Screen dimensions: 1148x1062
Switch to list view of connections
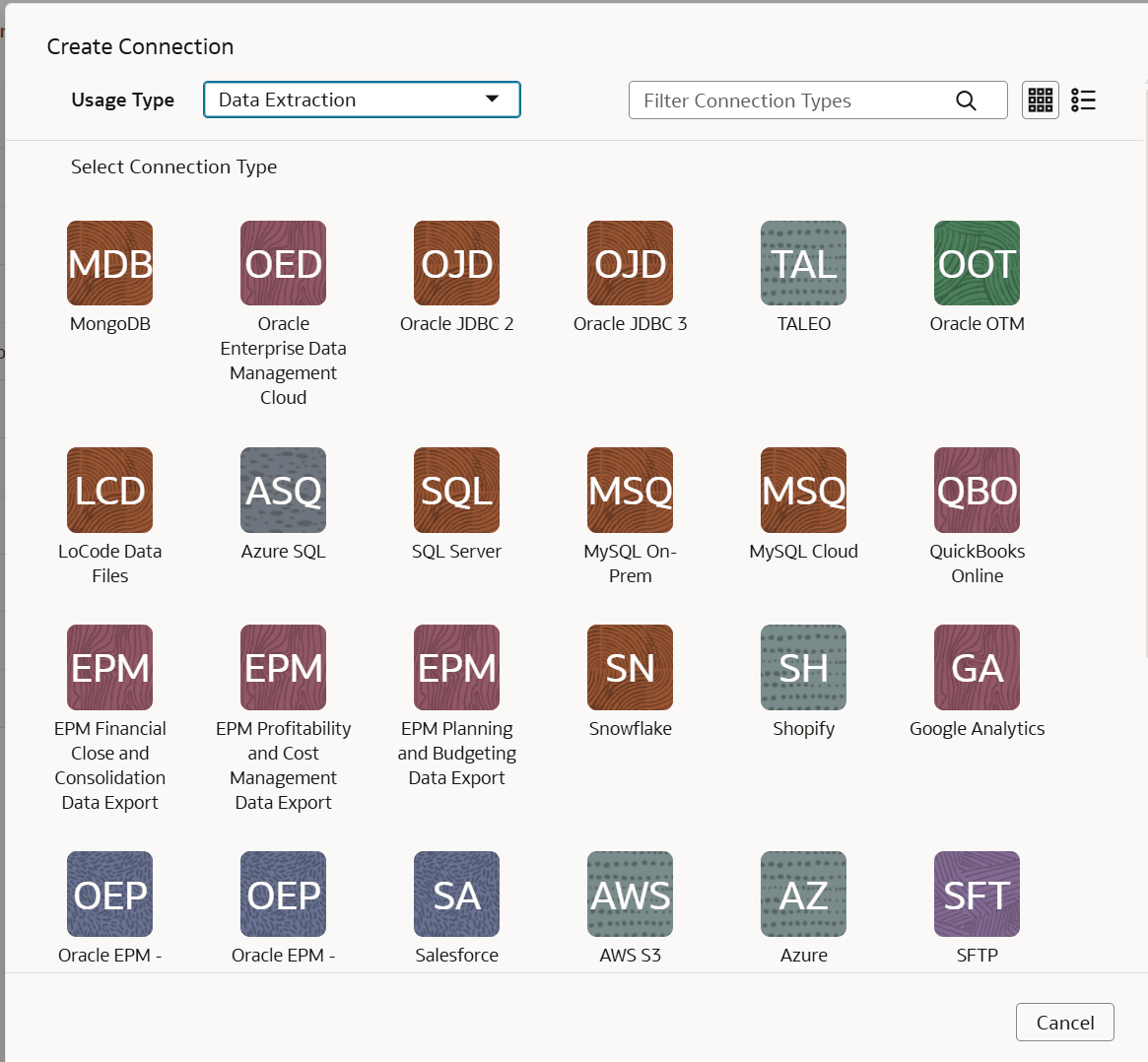pos(1084,100)
